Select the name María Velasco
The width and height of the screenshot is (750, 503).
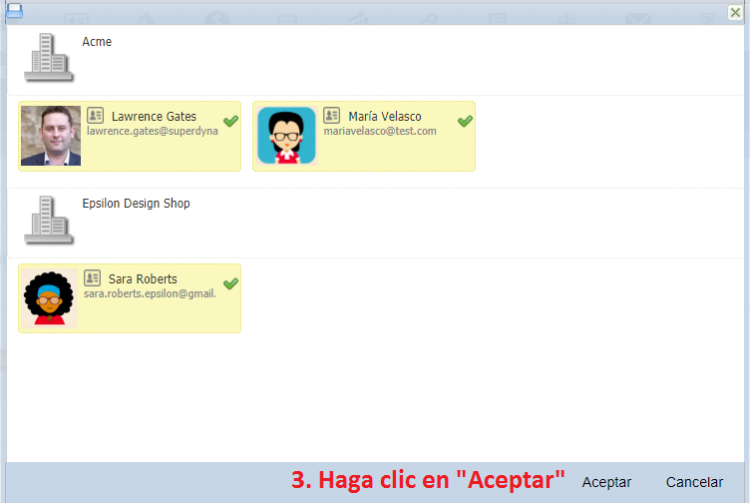385,116
